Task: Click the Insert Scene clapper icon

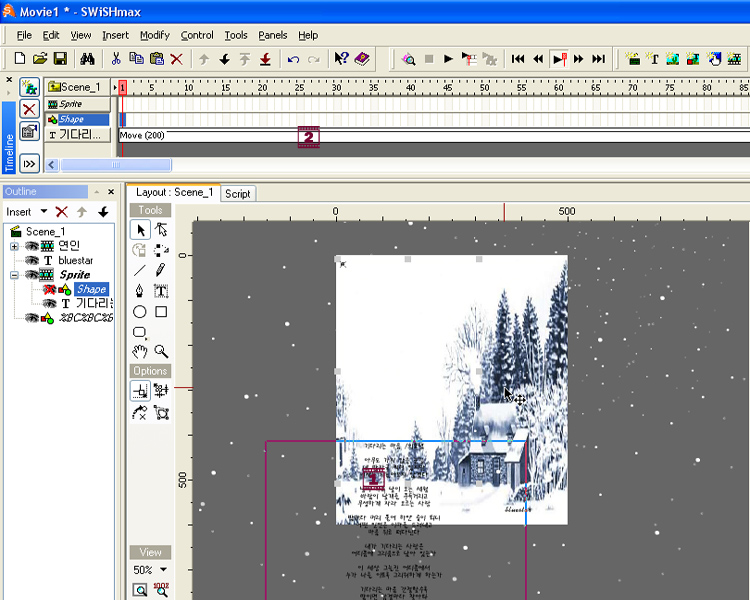Action: pos(633,59)
